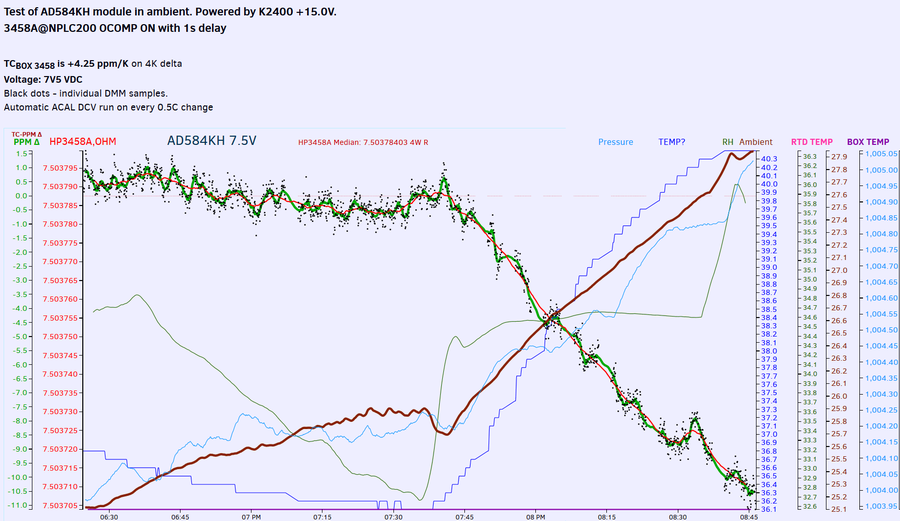Select the 'Voltage: 7V5 VDC' text

point(43,79)
